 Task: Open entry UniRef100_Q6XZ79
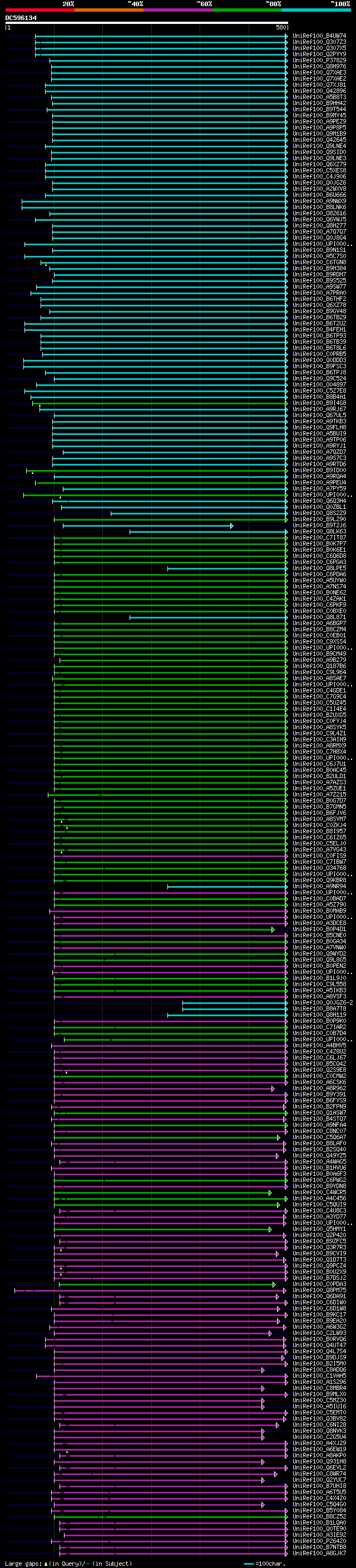(319, 164)
